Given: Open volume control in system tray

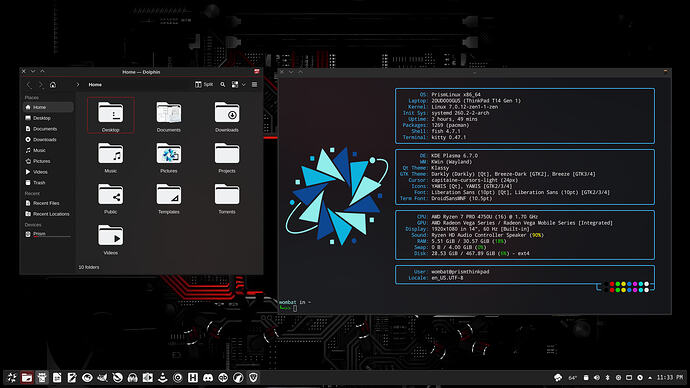Looking at the screenshot, I should tap(597, 377).
